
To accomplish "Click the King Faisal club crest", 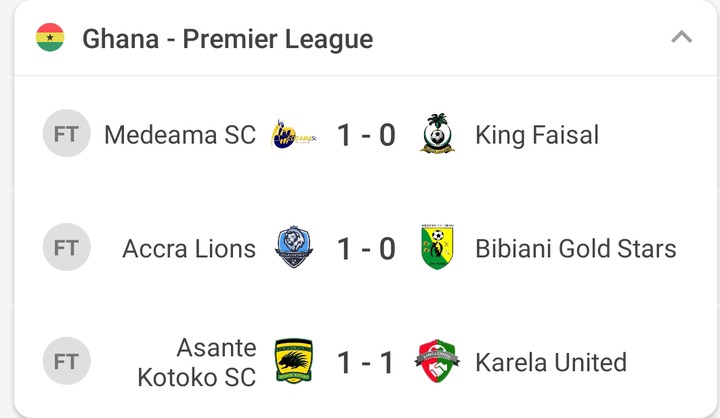I will click(x=437, y=134).
